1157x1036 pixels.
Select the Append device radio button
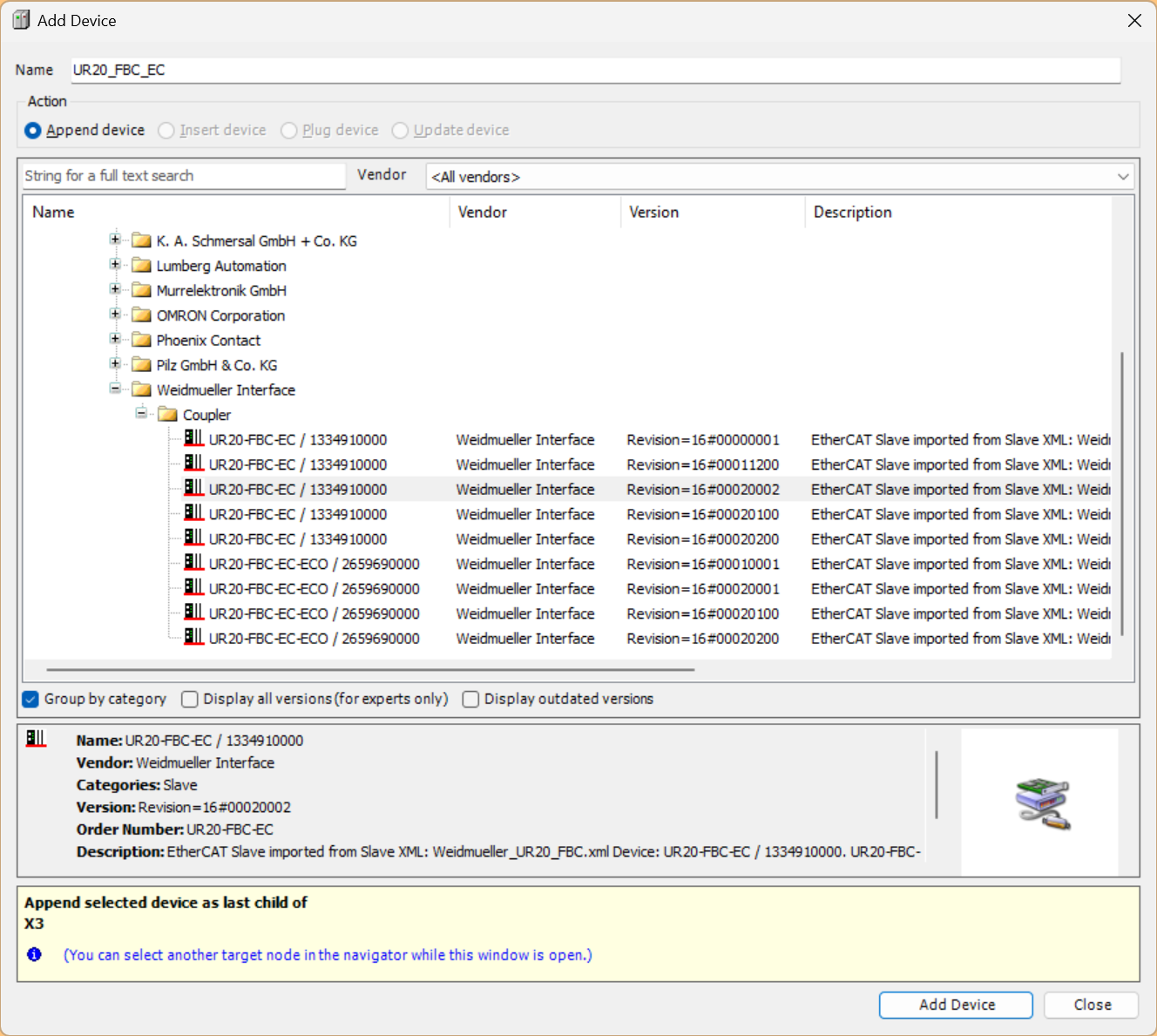click(33, 130)
